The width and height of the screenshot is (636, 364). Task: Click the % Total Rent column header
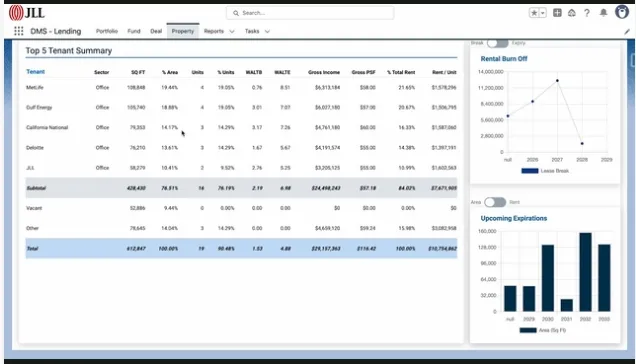[401, 72]
